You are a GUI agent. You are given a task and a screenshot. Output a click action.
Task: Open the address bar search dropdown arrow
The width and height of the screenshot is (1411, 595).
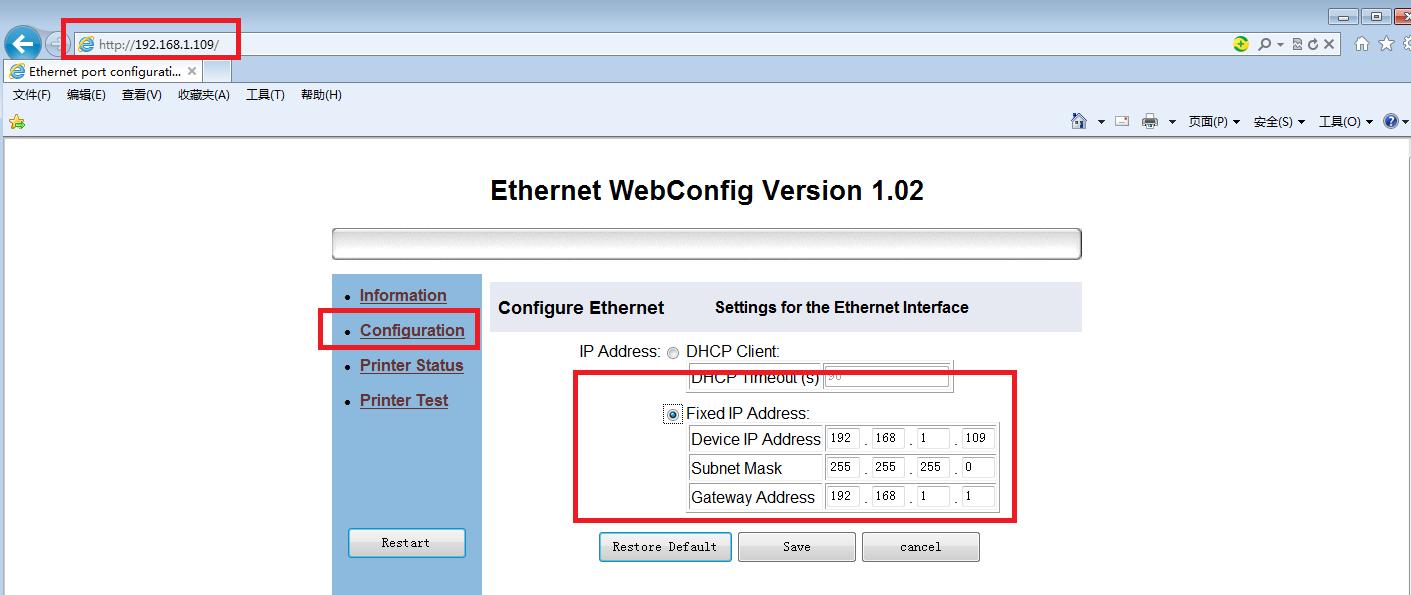point(1280,45)
